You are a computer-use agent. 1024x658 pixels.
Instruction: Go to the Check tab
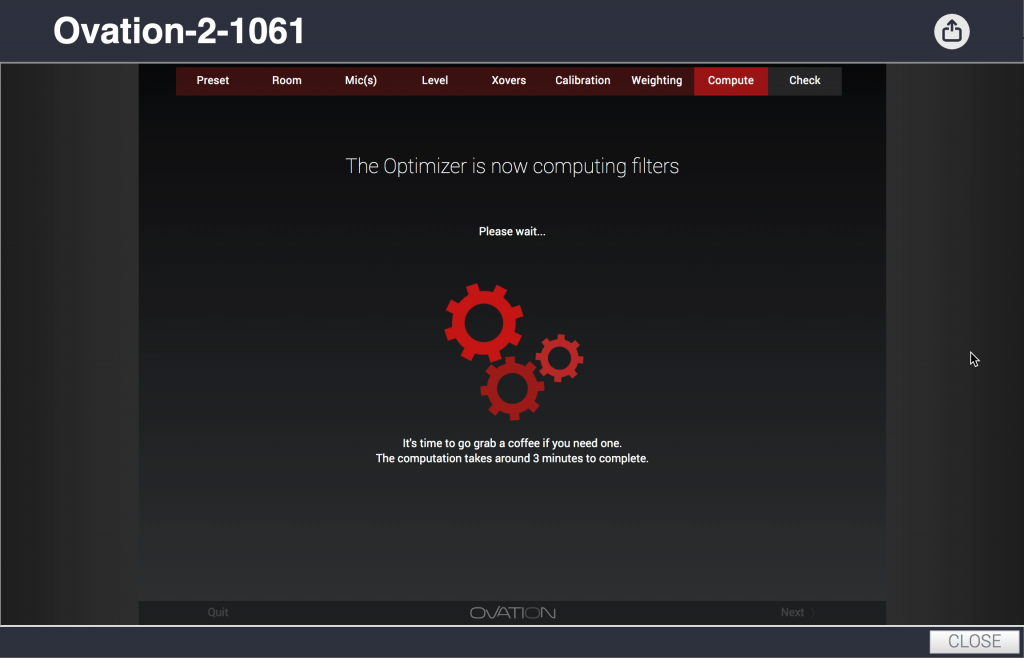tap(805, 80)
